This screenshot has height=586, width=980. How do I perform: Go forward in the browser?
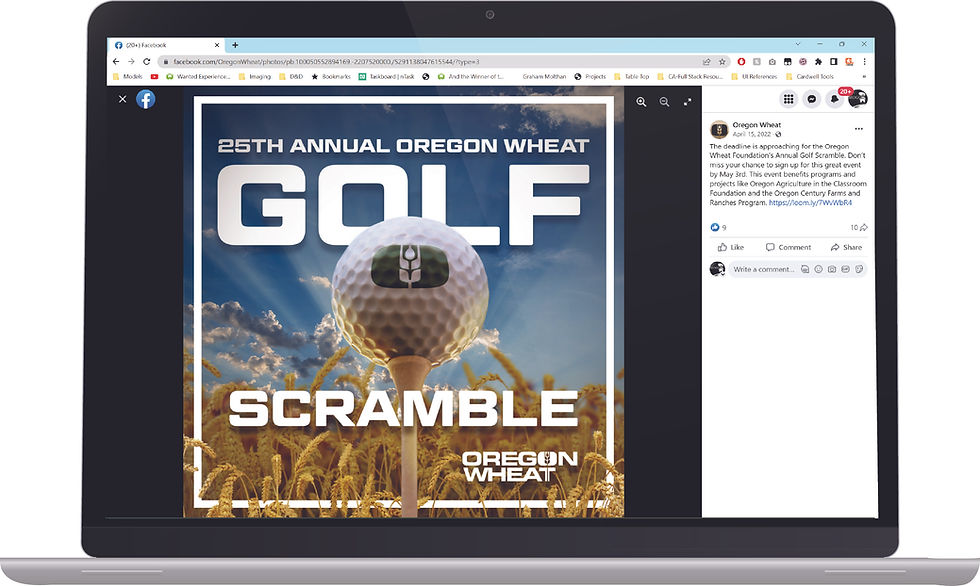pos(131,61)
